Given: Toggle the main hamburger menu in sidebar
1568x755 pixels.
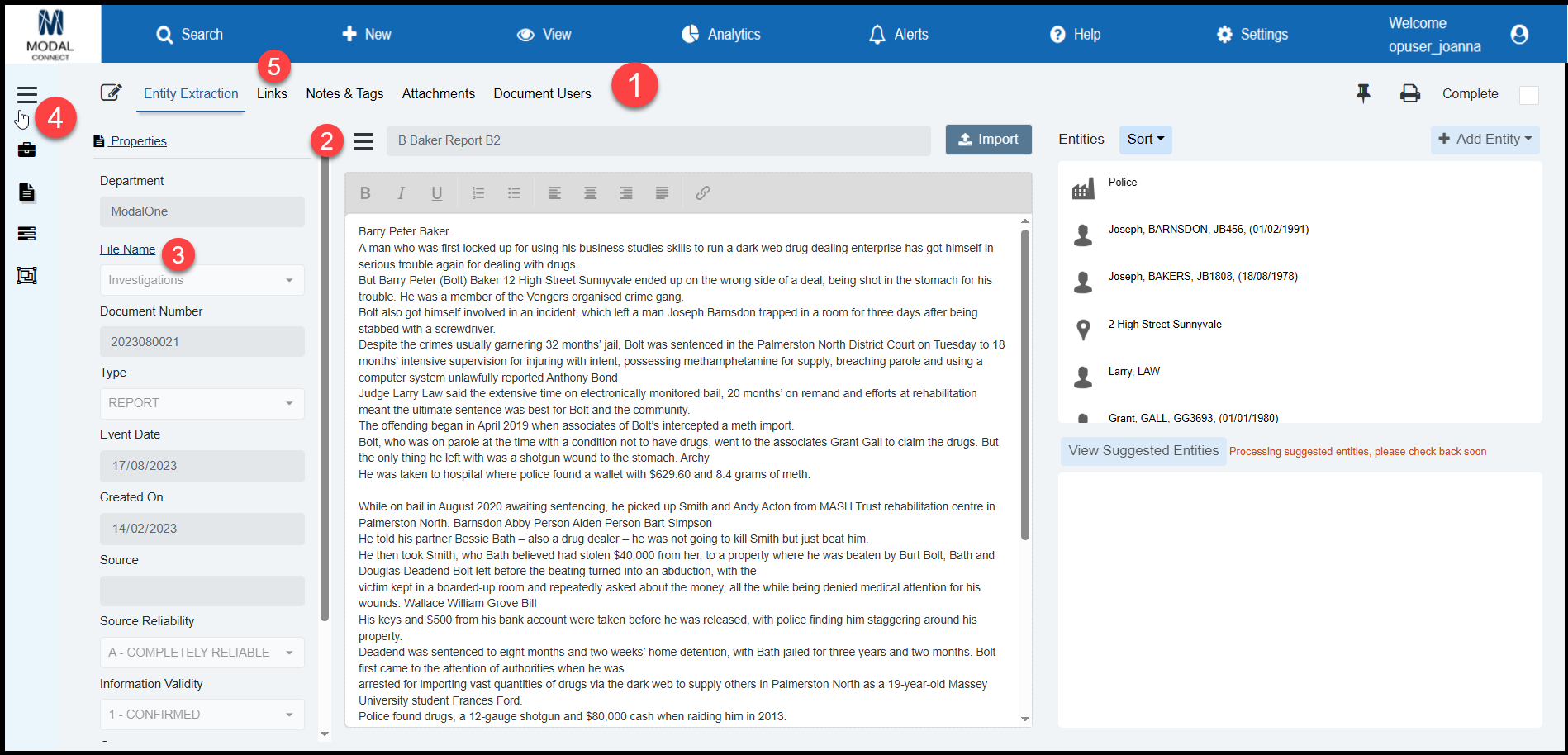Looking at the screenshot, I should point(27,95).
